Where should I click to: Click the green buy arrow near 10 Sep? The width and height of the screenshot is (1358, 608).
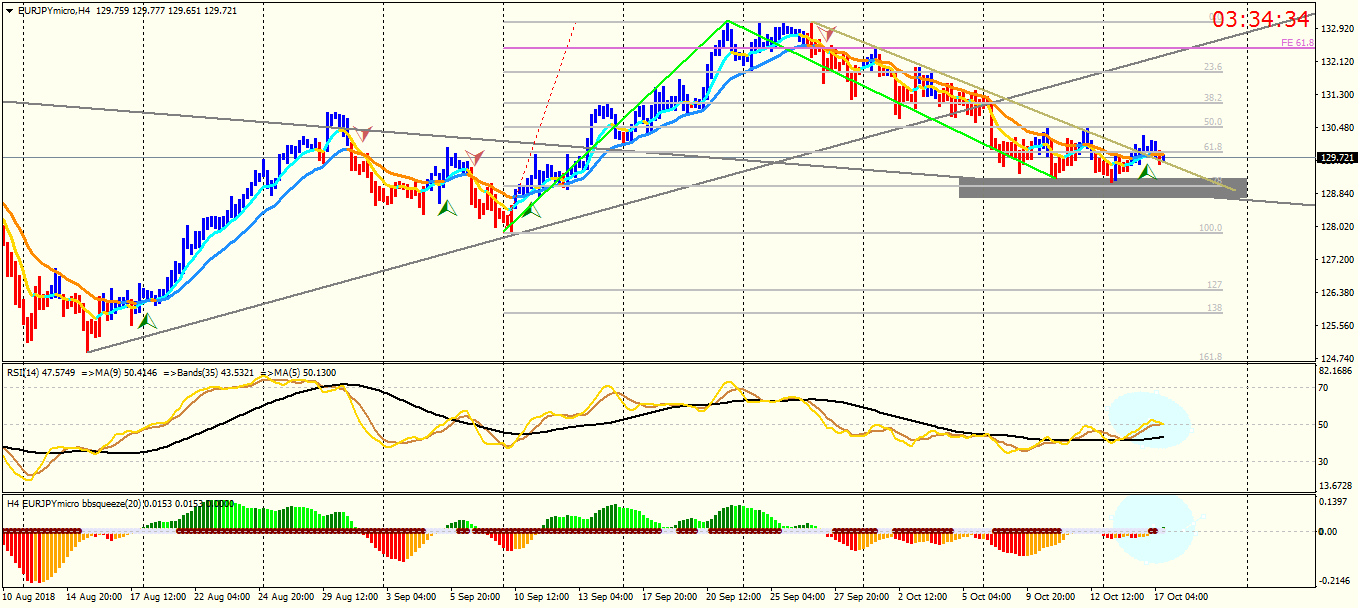(x=529, y=210)
